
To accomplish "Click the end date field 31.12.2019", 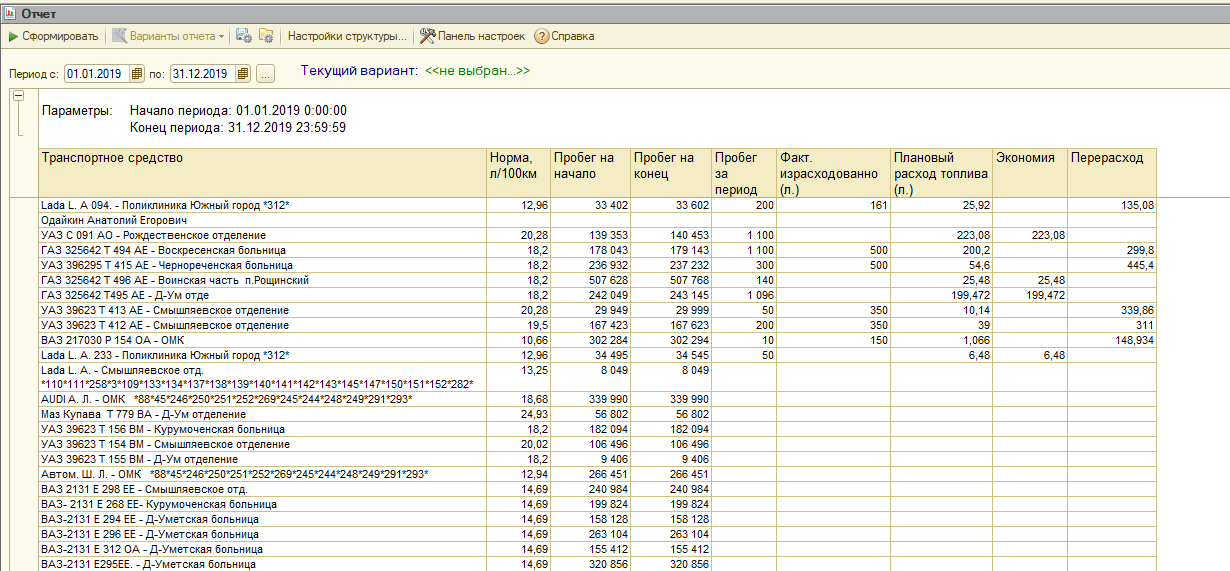I will pyautogui.click(x=201, y=74).
